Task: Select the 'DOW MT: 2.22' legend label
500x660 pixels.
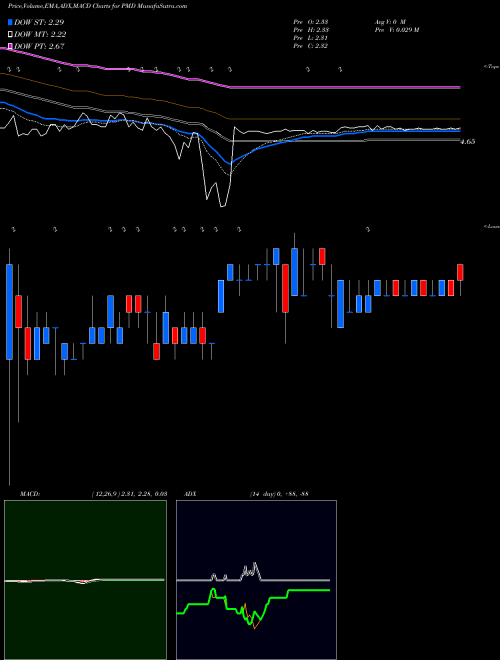Action: (40, 35)
